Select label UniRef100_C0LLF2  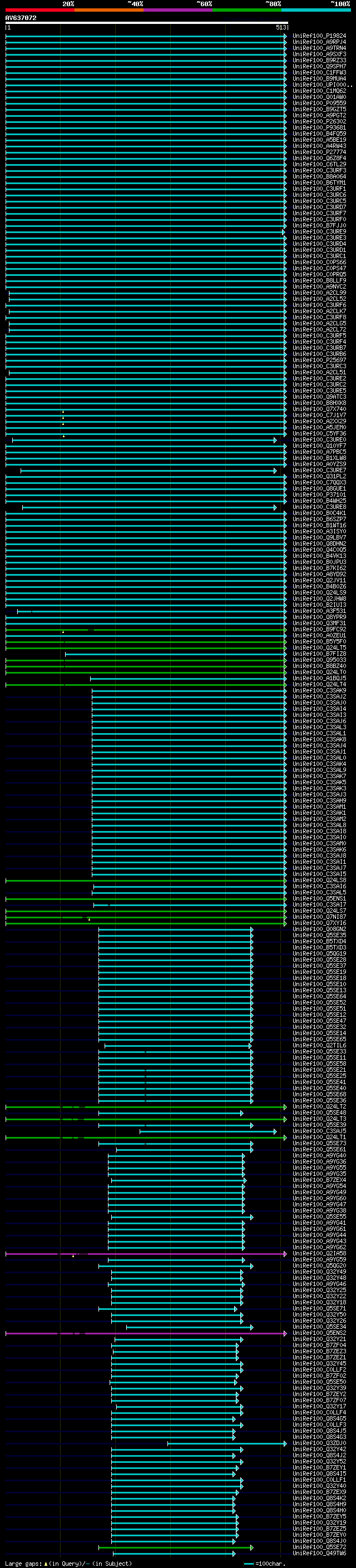319,1370
